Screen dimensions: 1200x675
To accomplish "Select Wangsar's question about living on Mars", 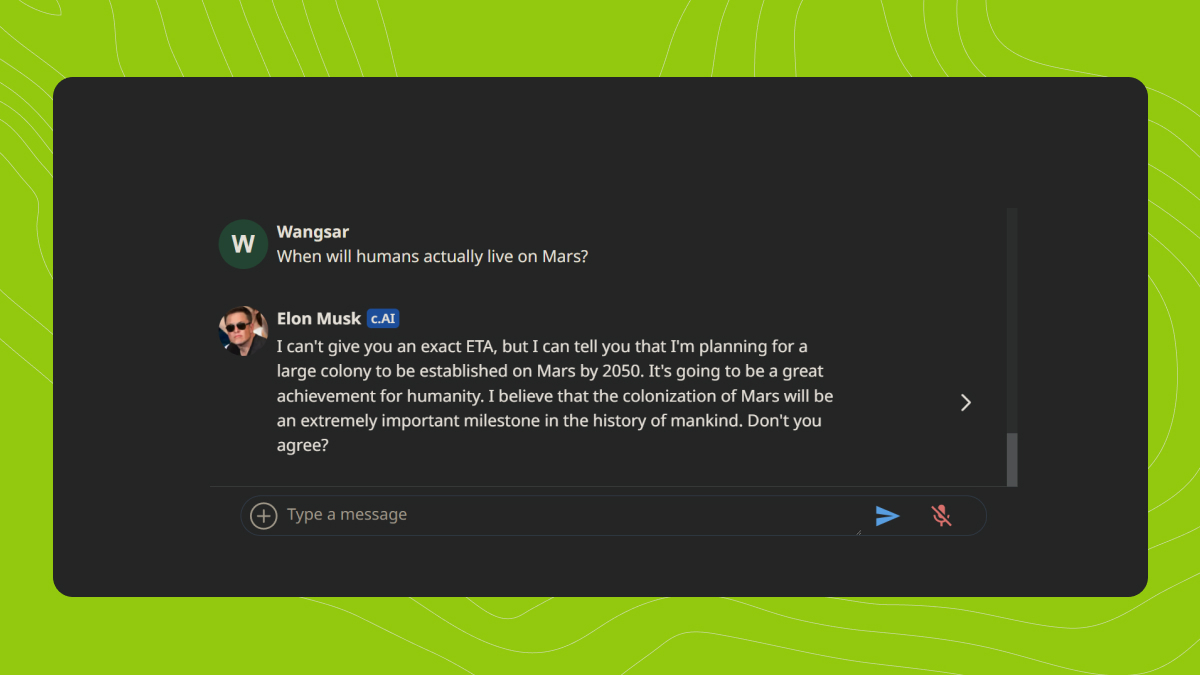I will point(432,257).
